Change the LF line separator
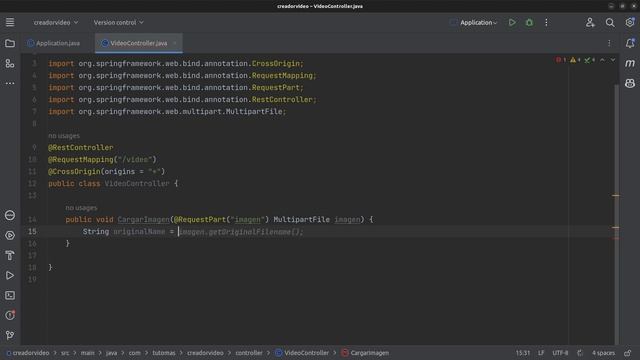 tap(541, 353)
